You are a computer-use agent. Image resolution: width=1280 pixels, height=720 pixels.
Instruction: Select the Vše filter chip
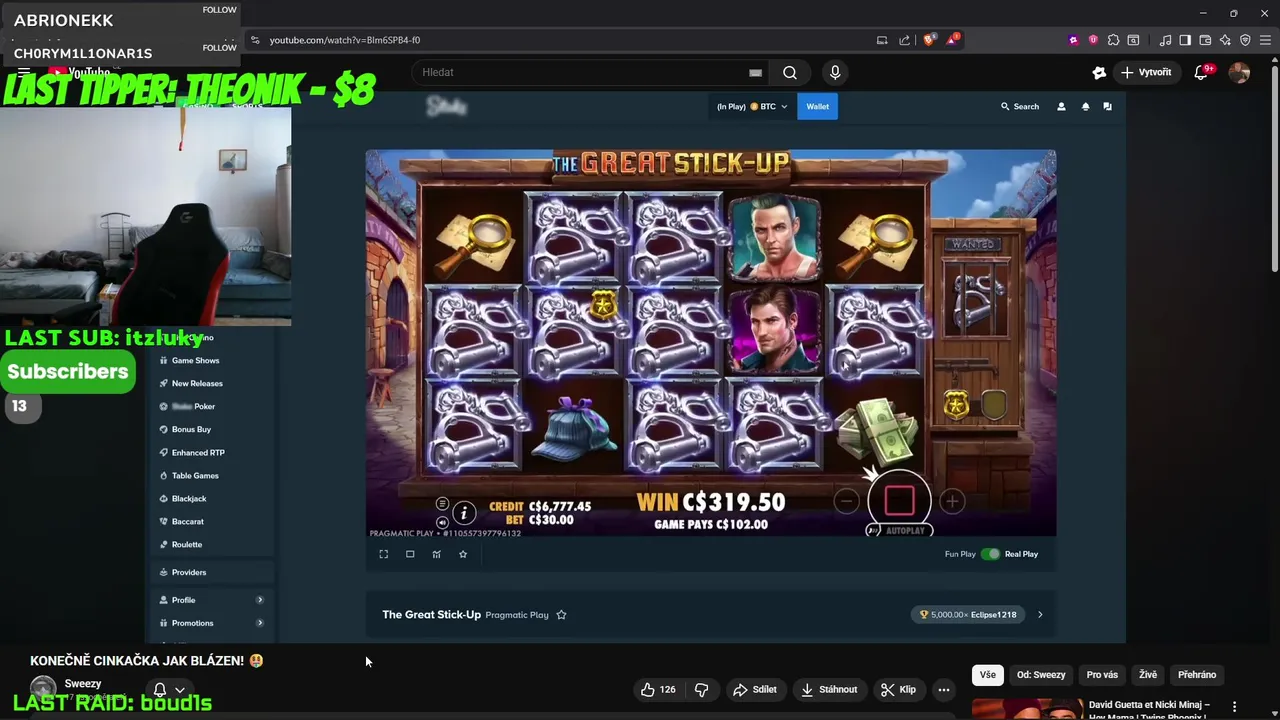click(988, 675)
